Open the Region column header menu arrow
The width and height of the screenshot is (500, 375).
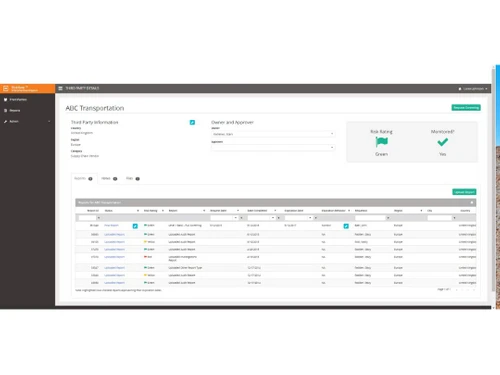point(421,211)
